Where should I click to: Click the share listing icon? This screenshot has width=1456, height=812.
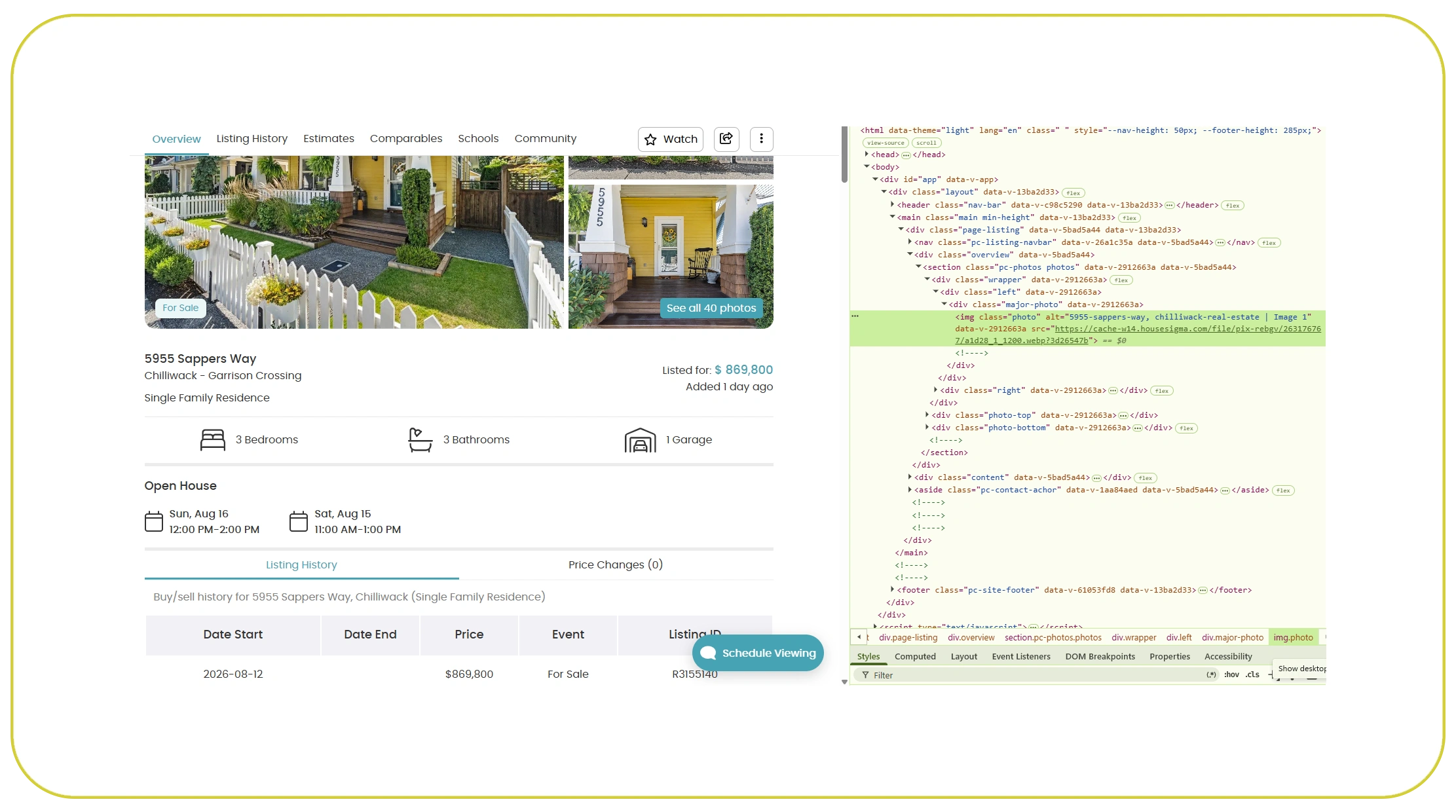(726, 139)
